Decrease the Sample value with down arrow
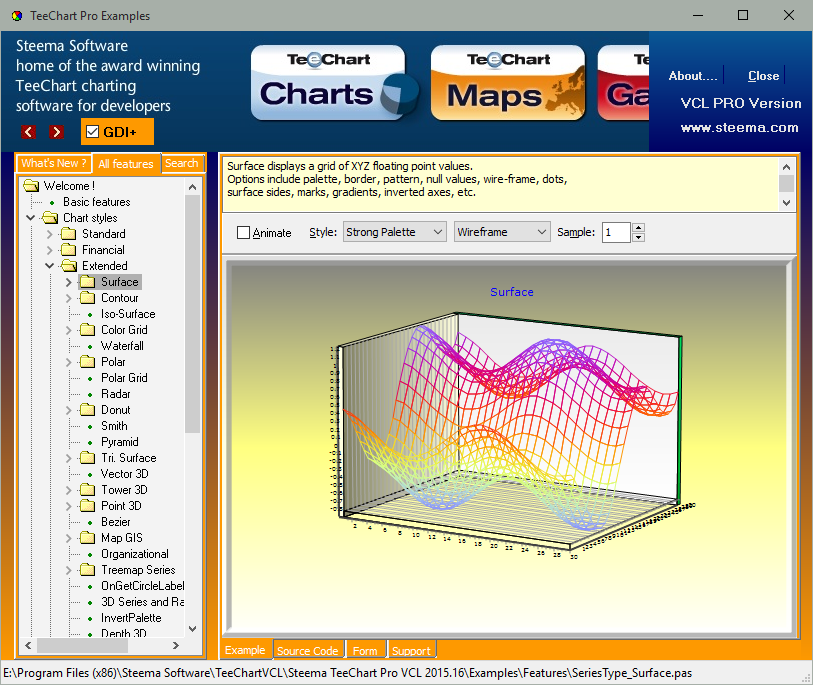This screenshot has width=813, height=685. 639,237
